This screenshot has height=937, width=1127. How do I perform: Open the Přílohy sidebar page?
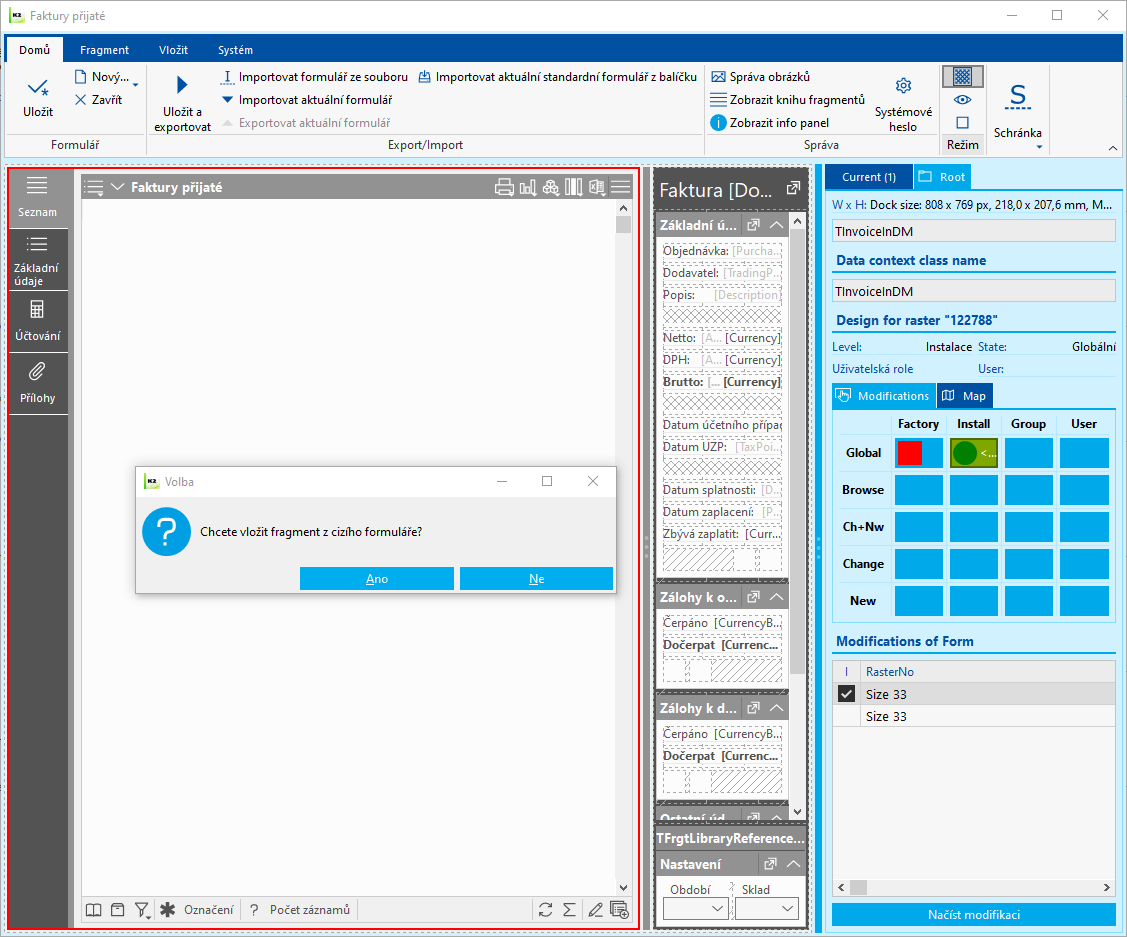[37, 383]
